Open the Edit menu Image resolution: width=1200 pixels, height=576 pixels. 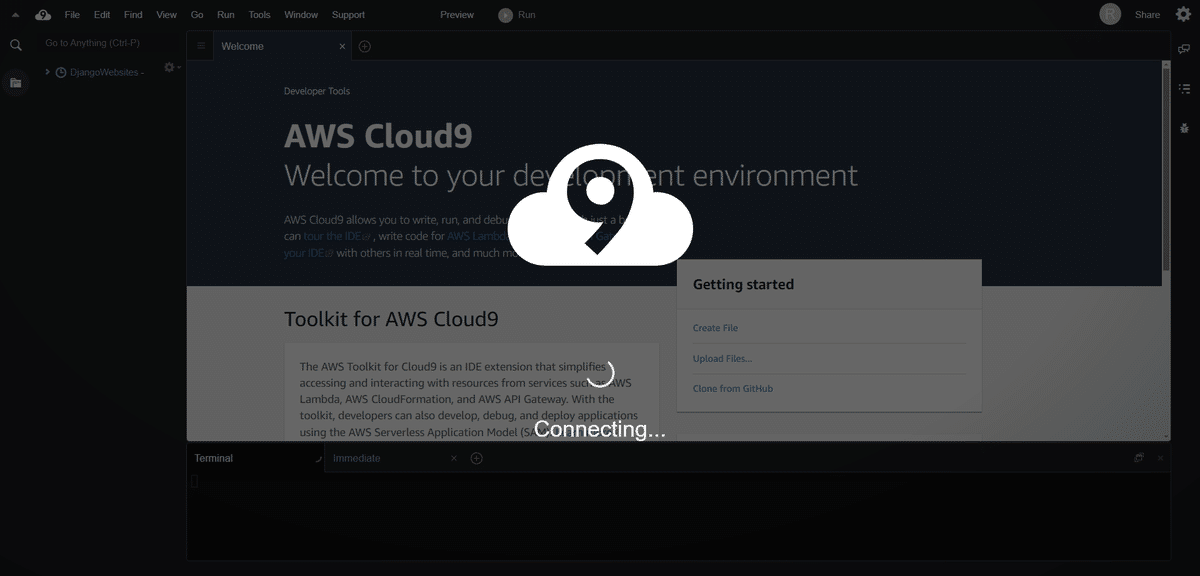pyautogui.click(x=102, y=15)
